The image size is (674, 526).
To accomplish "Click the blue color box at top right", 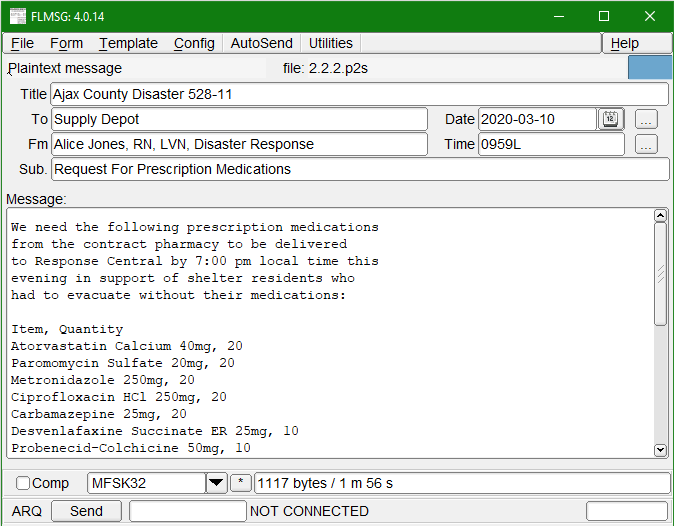I will point(649,68).
